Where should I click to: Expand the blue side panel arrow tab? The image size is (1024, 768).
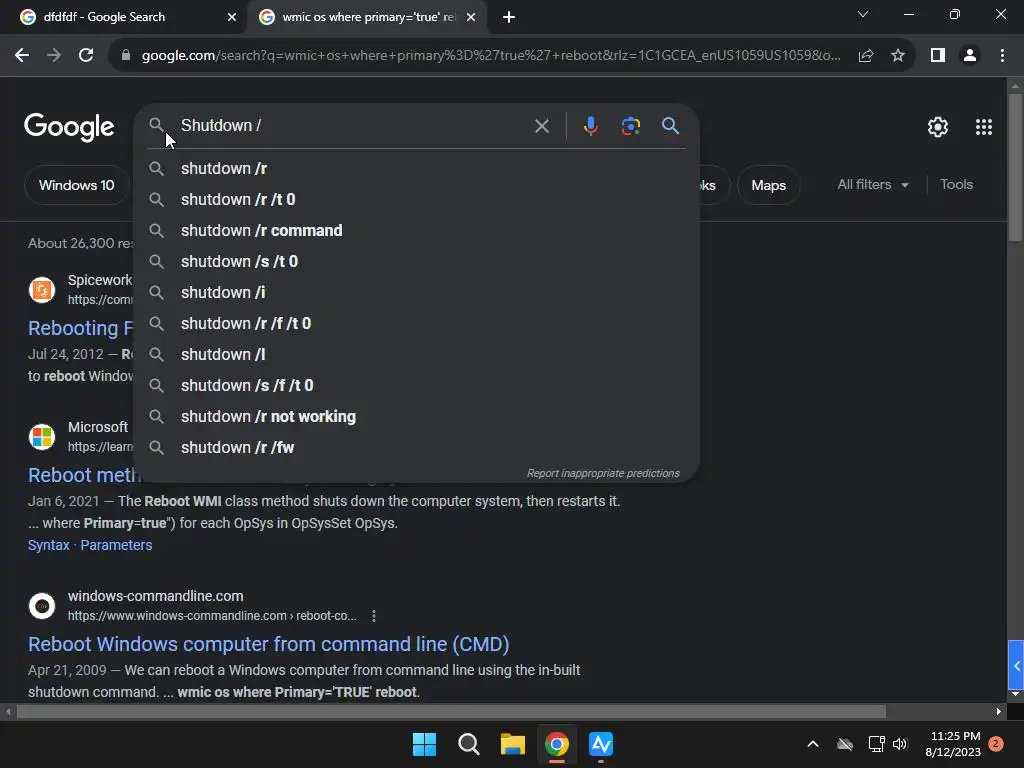[1016, 665]
